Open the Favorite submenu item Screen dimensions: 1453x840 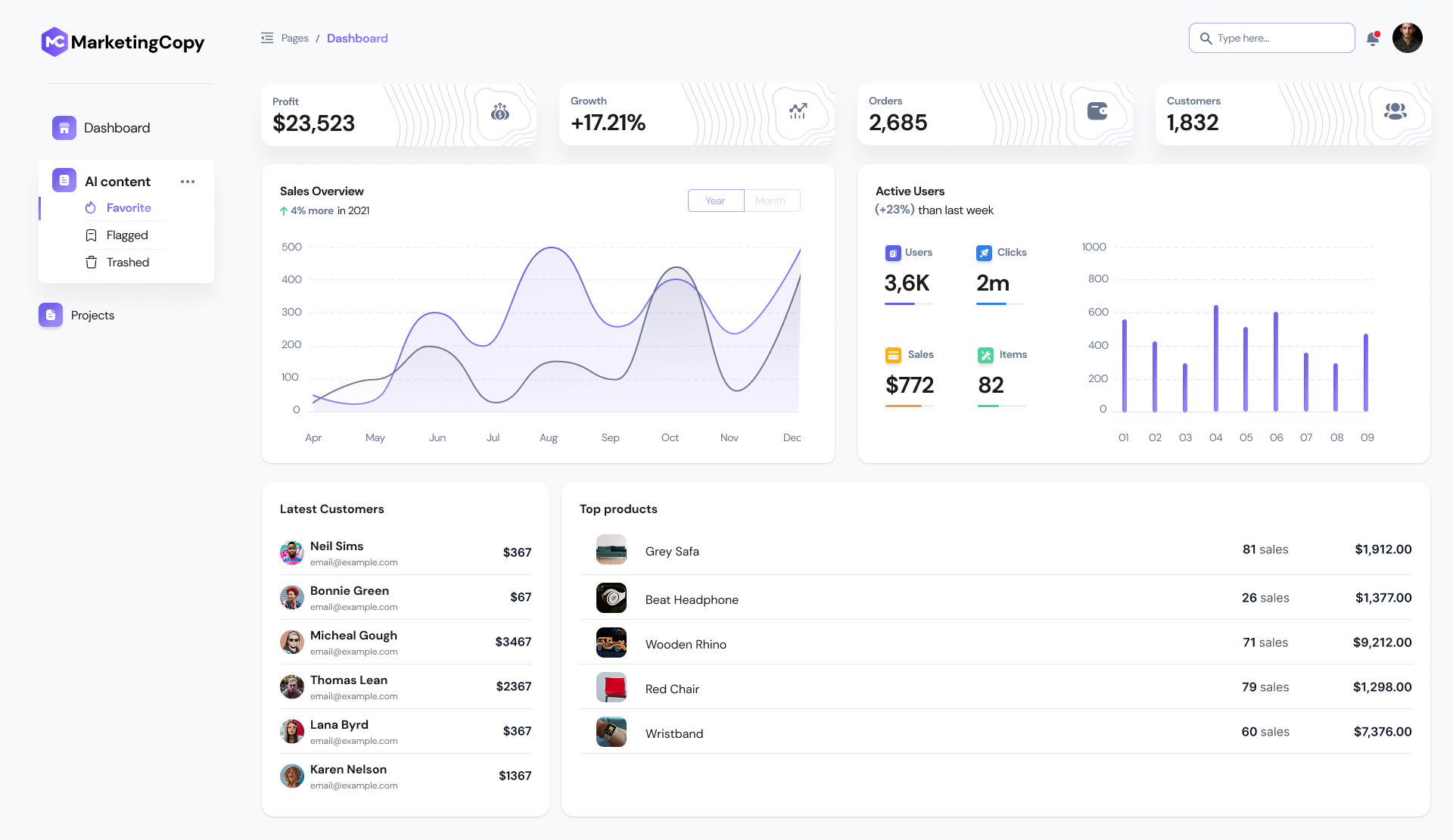[x=129, y=208]
